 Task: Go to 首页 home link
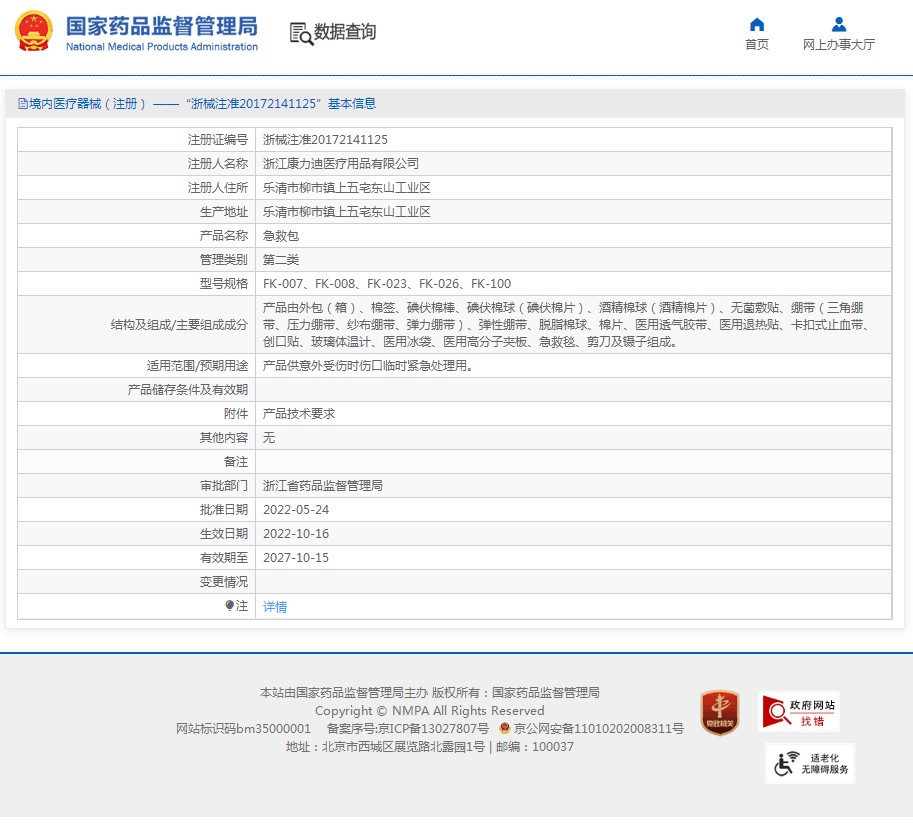coord(756,44)
